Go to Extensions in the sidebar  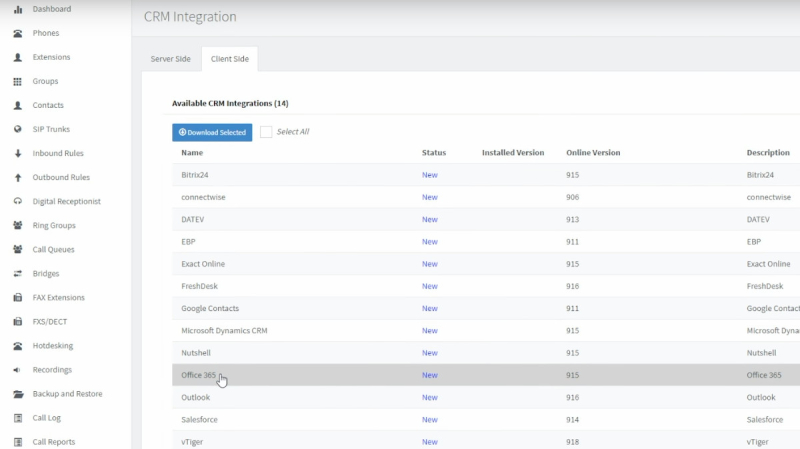[x=52, y=57]
